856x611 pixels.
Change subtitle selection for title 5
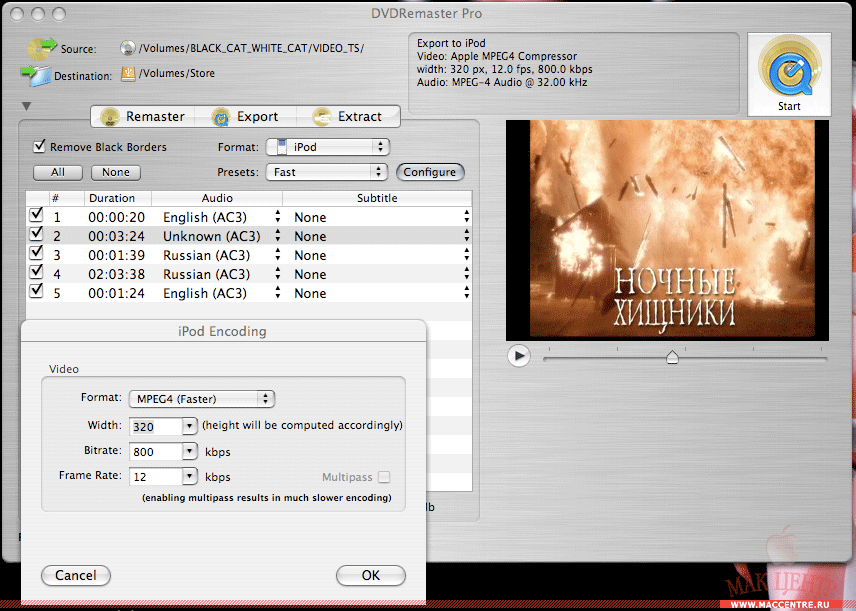[x=467, y=293]
